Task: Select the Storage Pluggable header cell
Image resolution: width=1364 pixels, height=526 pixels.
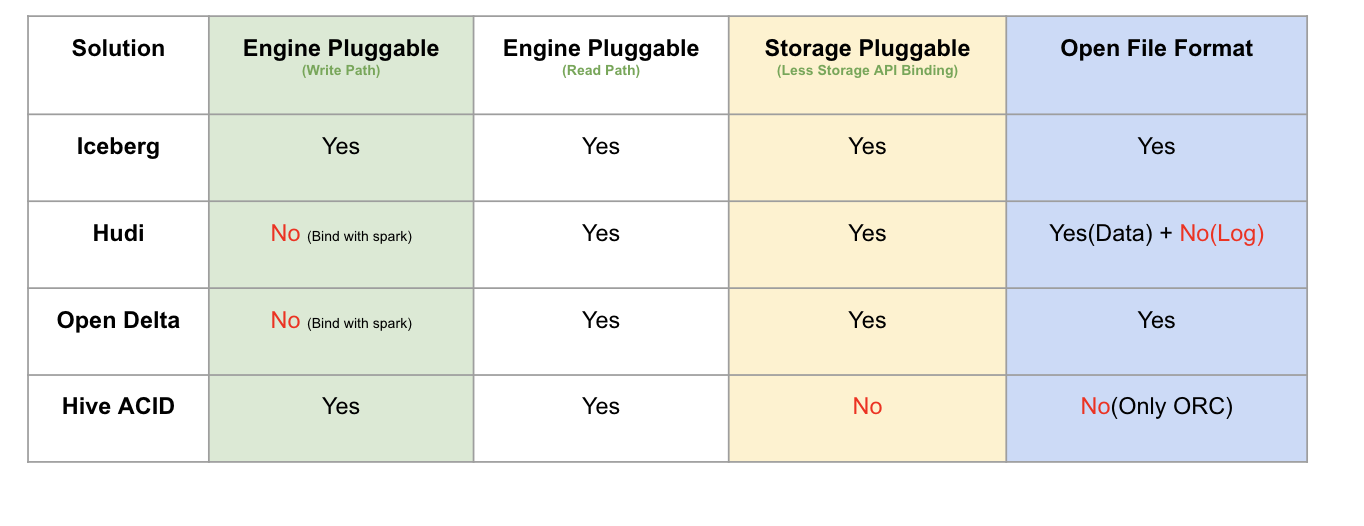Action: click(x=867, y=56)
